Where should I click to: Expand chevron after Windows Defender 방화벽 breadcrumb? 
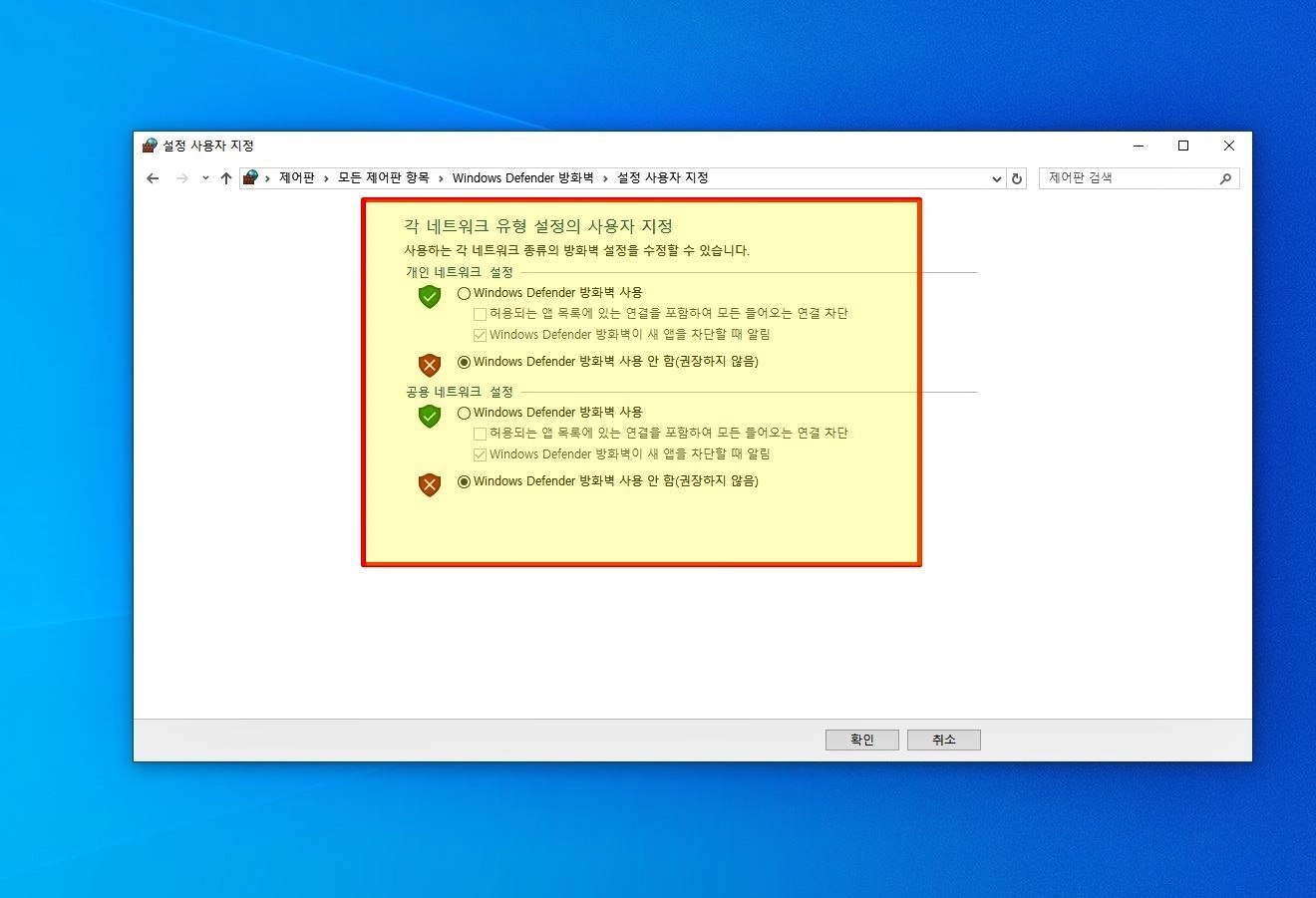(605, 178)
